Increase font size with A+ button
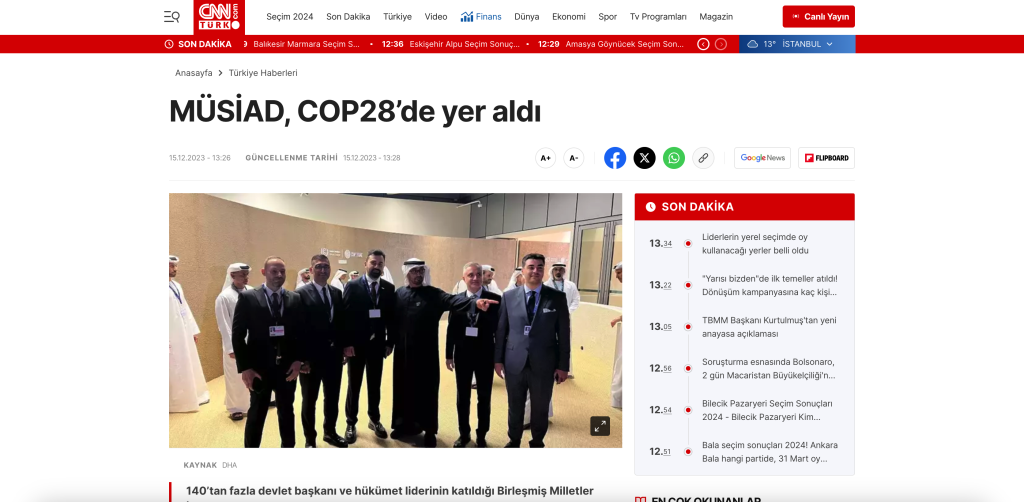 tap(545, 158)
